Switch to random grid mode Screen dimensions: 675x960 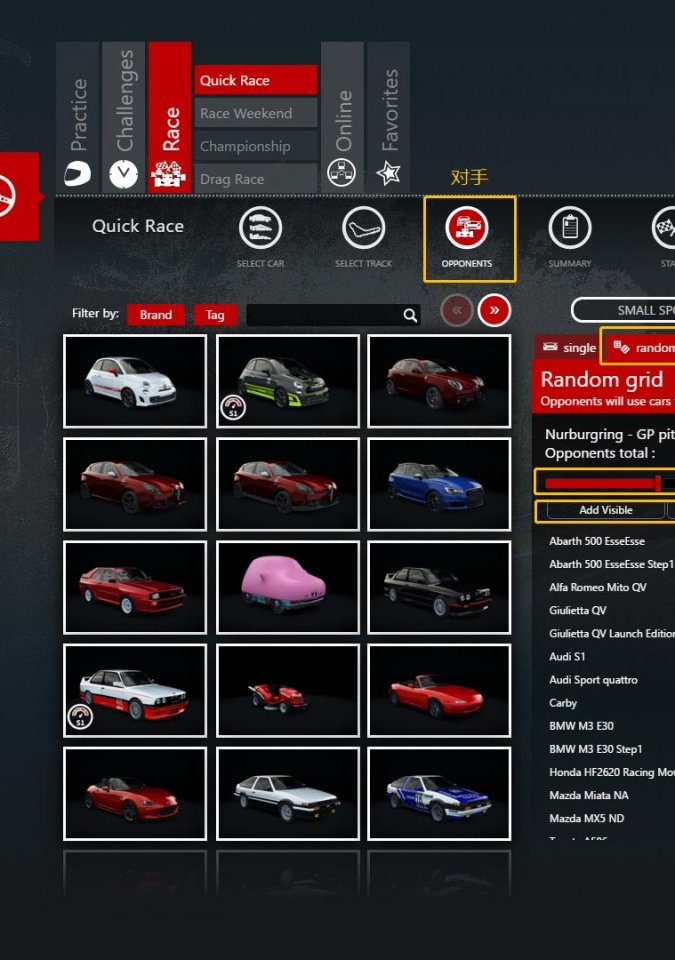pyautogui.click(x=638, y=347)
